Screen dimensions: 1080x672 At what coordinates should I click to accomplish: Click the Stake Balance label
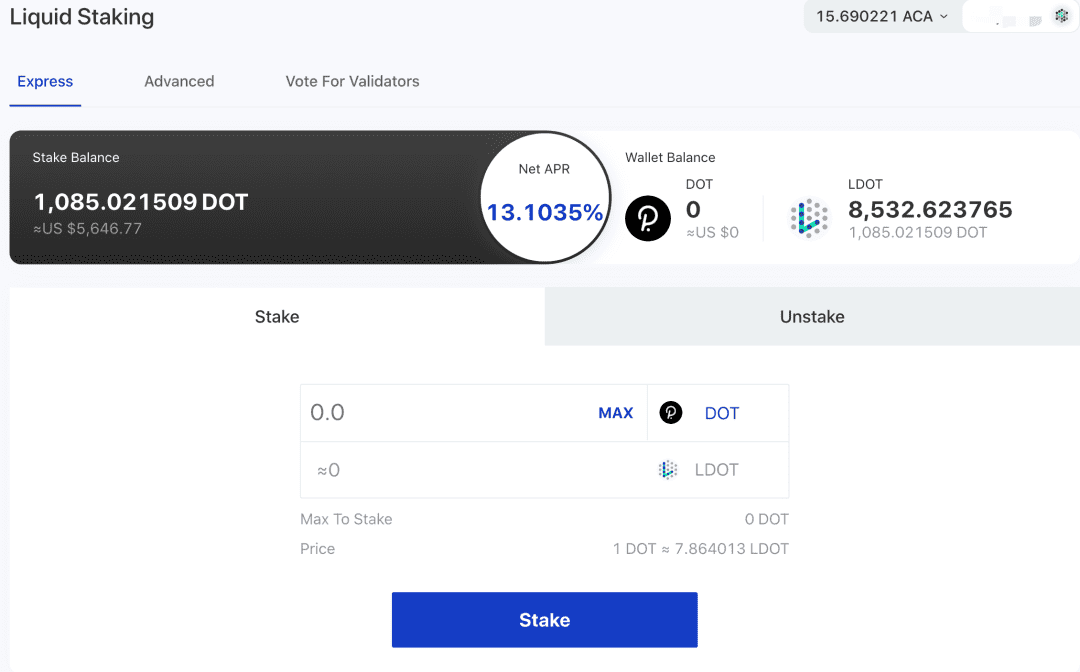[x=76, y=158]
